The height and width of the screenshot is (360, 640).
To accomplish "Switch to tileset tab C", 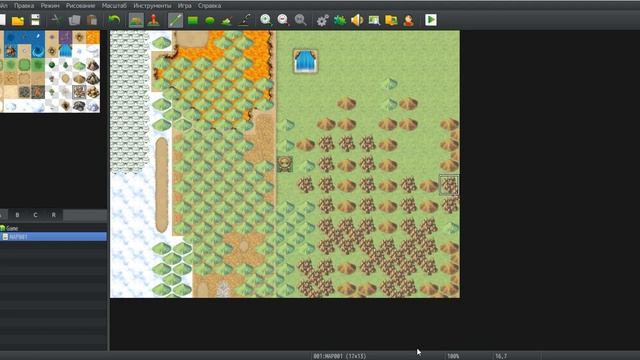I will click(x=36, y=215).
